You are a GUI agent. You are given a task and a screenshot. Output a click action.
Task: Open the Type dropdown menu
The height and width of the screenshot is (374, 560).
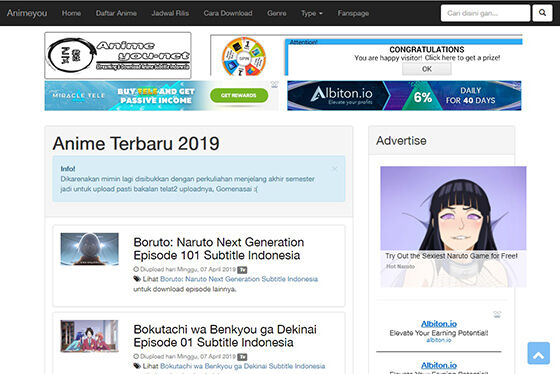point(311,13)
